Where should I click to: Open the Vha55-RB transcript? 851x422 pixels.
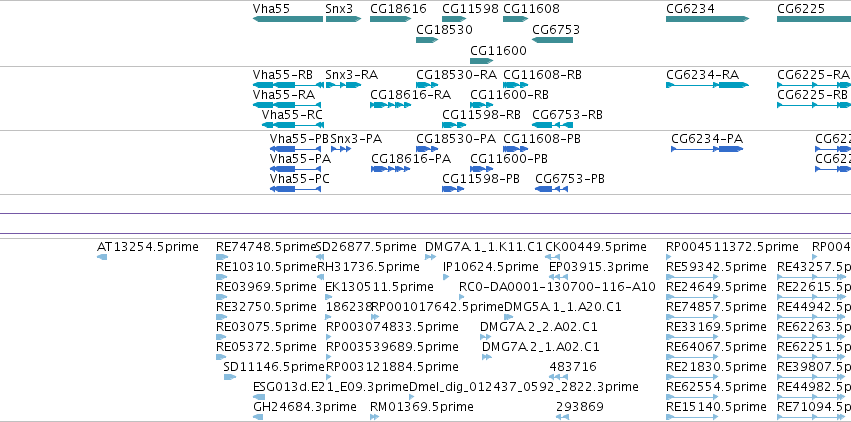point(288,85)
